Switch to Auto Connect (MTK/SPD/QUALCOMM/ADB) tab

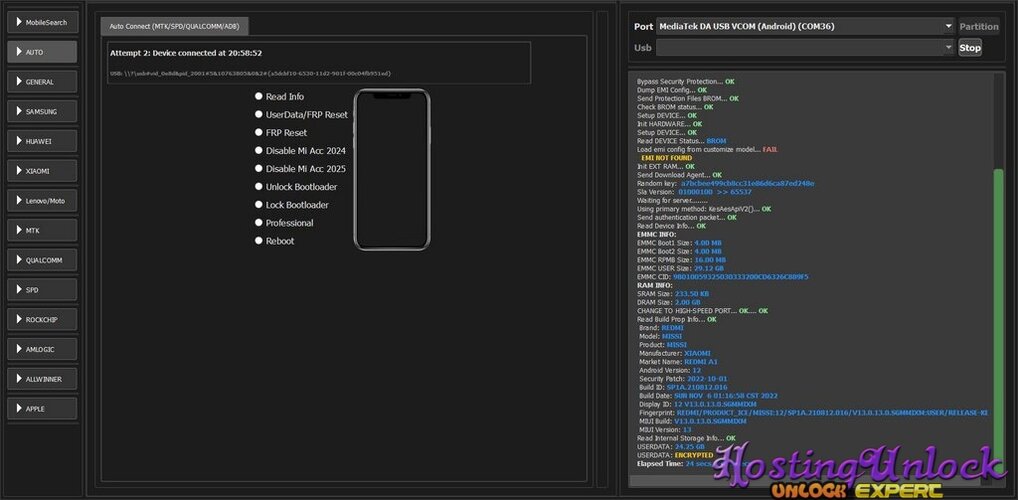[x=174, y=27]
